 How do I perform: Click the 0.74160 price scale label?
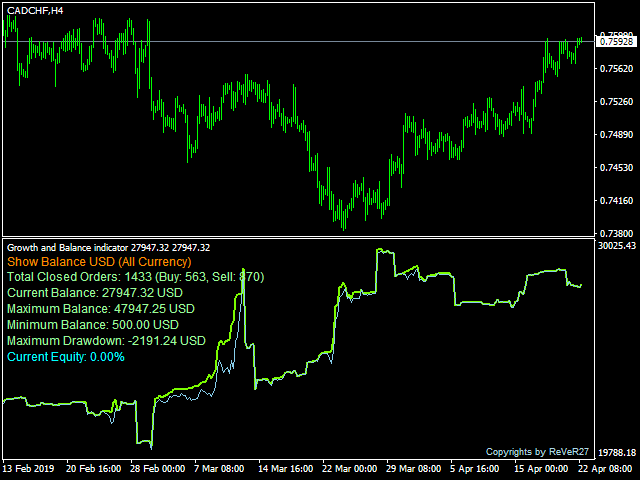coord(616,200)
